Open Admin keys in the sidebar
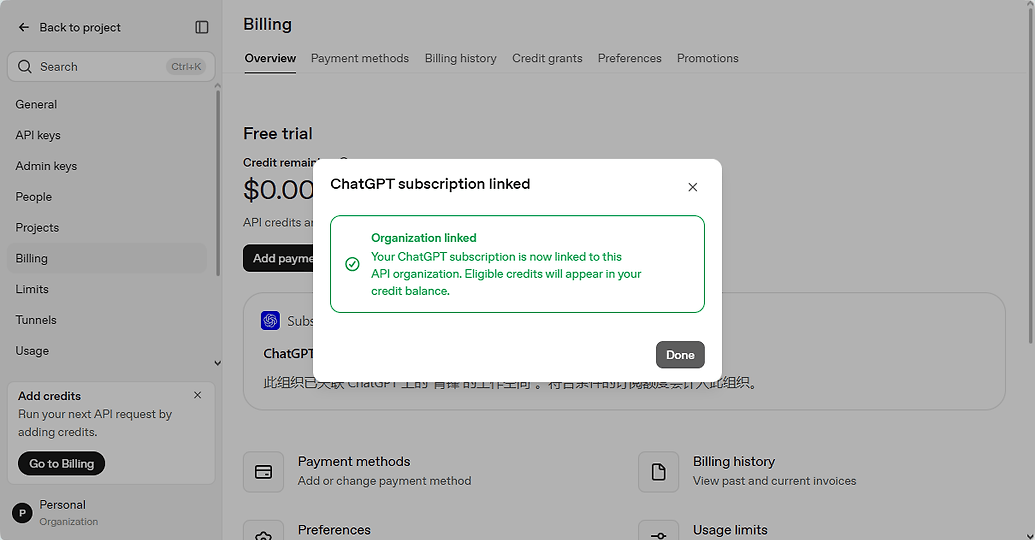 coord(107,166)
